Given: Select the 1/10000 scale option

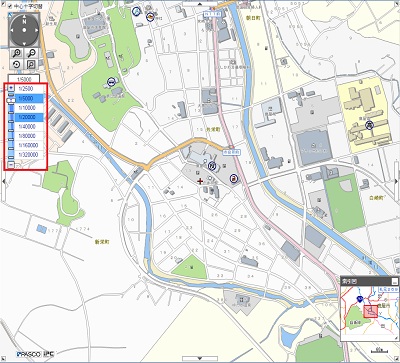Looking at the screenshot, I should click(29, 108).
